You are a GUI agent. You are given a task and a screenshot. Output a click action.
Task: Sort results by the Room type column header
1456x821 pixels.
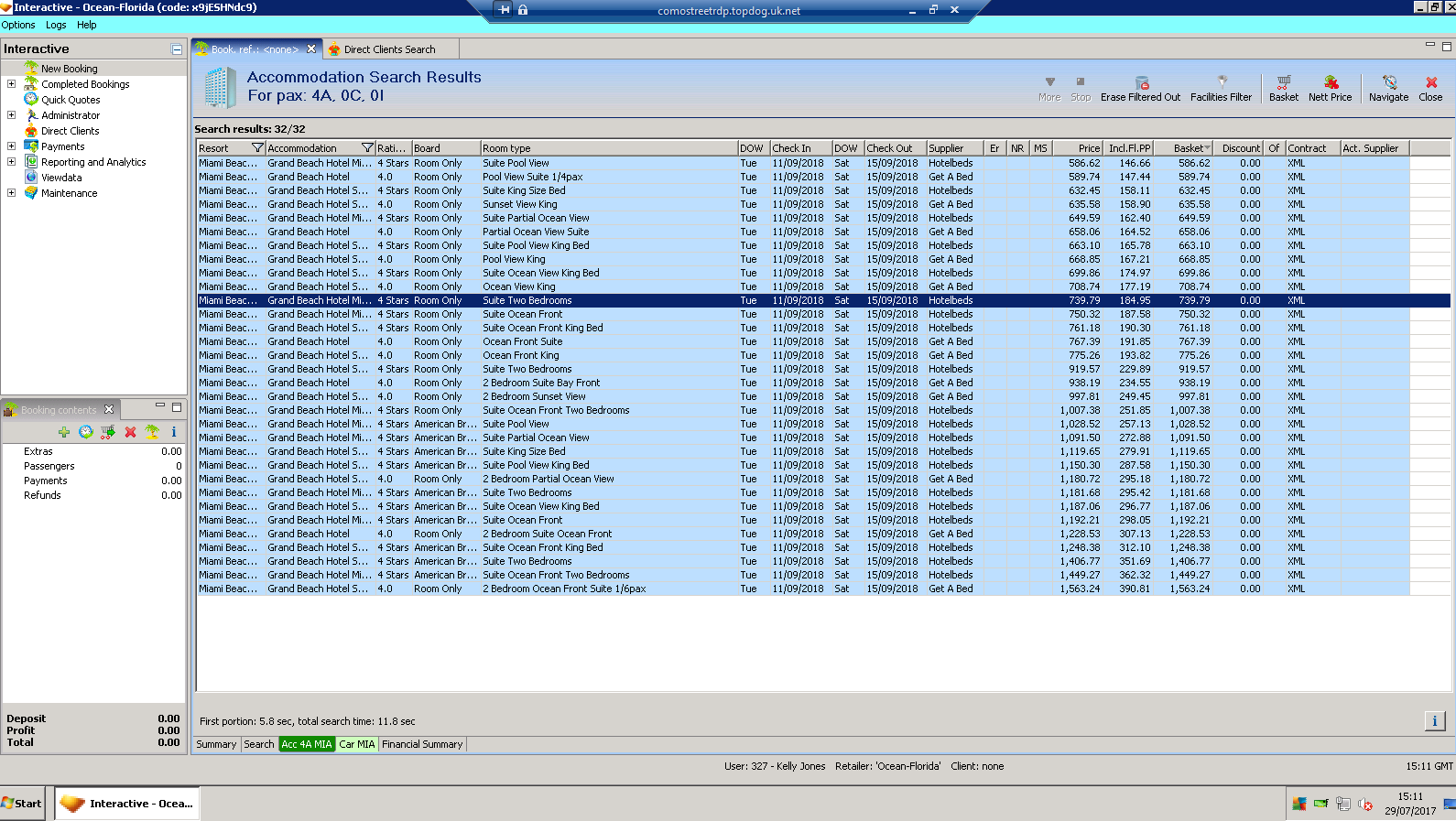609,147
